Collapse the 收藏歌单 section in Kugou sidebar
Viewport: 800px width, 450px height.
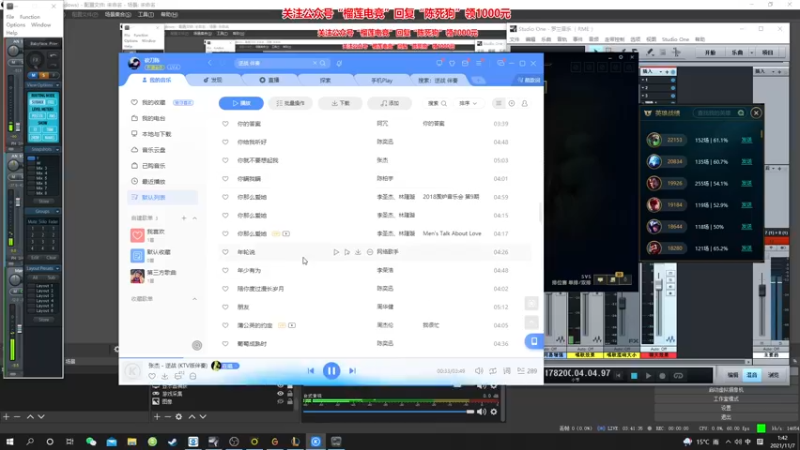[x=194, y=299]
